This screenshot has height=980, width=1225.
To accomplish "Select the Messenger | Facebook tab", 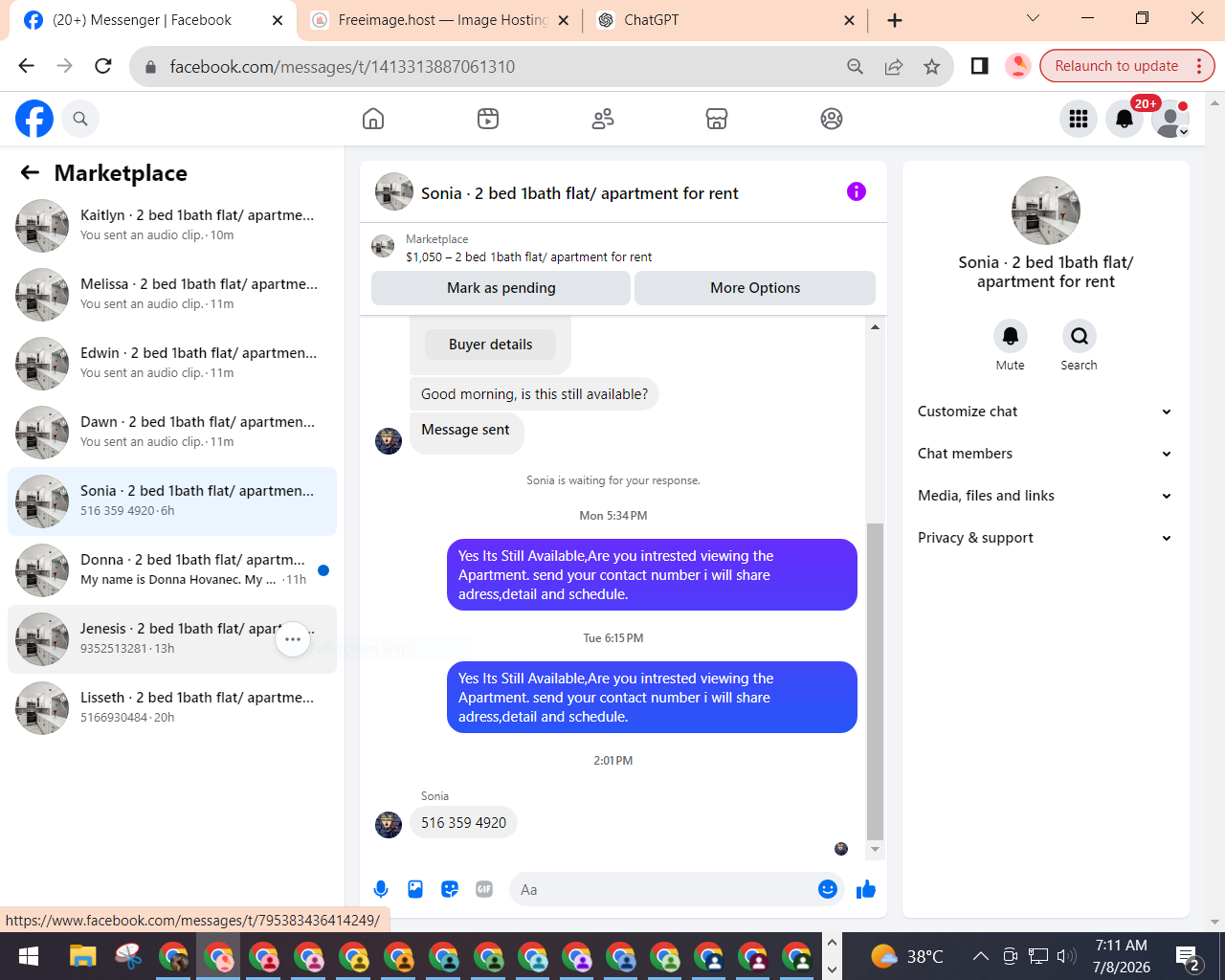I will 153,20.
